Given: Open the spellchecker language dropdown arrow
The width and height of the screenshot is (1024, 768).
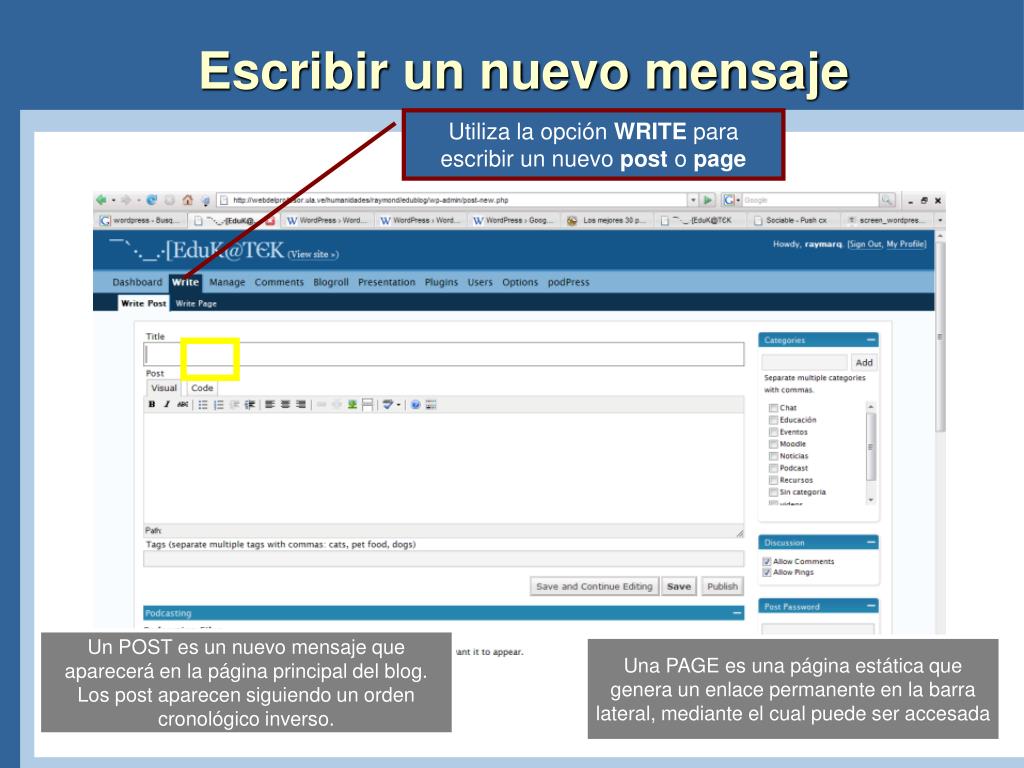Looking at the screenshot, I should pos(398,405).
